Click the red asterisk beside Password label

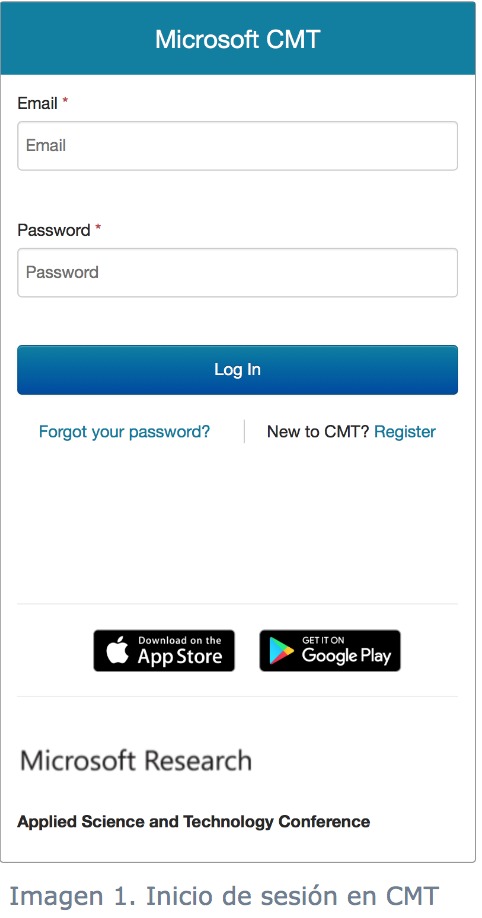click(98, 228)
